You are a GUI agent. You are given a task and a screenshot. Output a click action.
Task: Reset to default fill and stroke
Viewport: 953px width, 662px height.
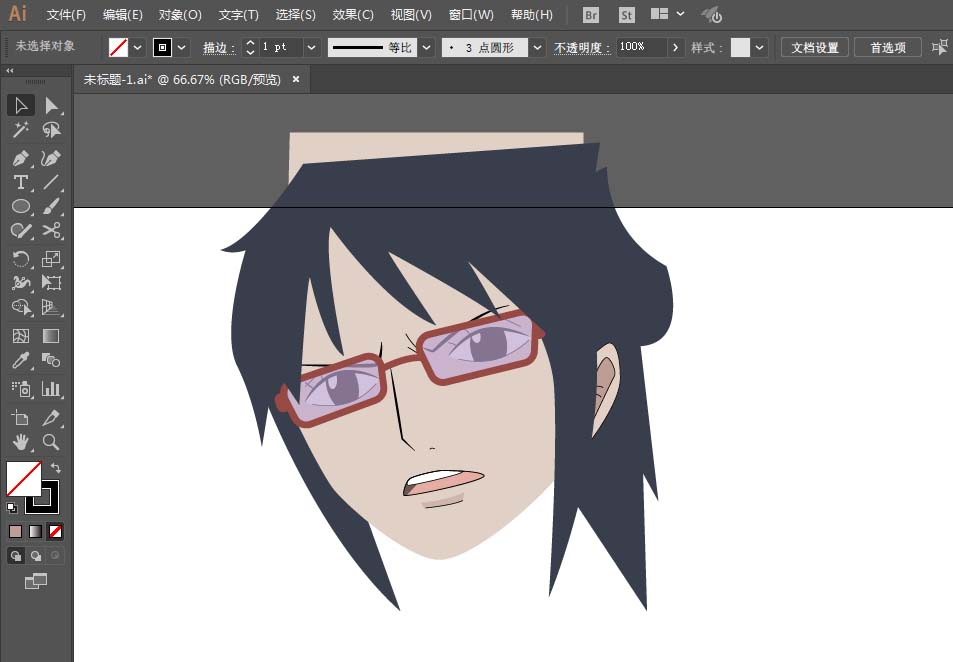pos(12,507)
